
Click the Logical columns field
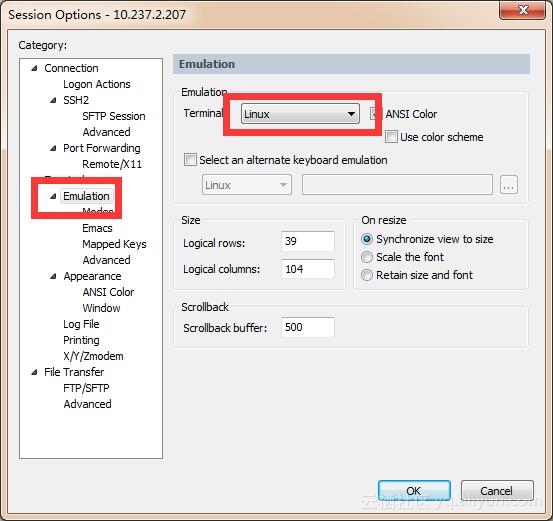[x=308, y=269]
